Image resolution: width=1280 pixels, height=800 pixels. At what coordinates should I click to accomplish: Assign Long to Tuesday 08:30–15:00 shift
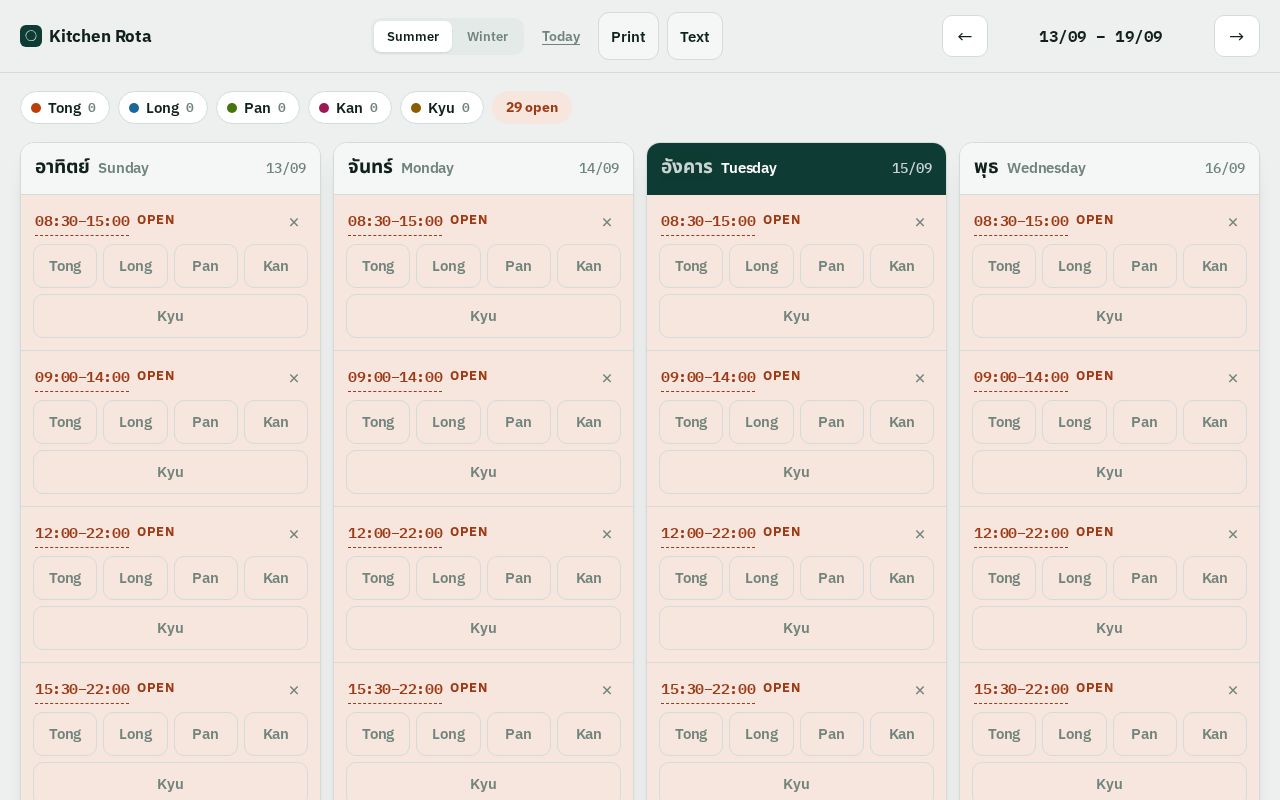click(761, 266)
